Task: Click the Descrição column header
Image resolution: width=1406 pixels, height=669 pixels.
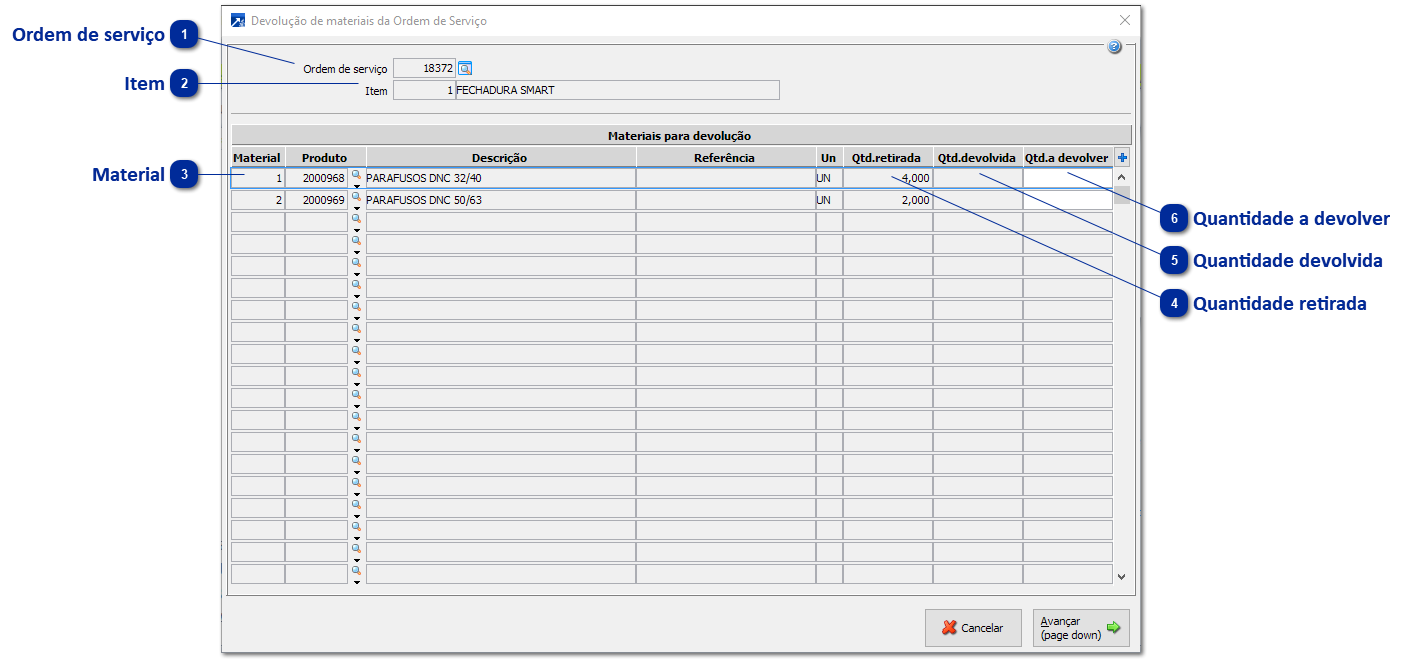Action: pyautogui.click(x=500, y=158)
